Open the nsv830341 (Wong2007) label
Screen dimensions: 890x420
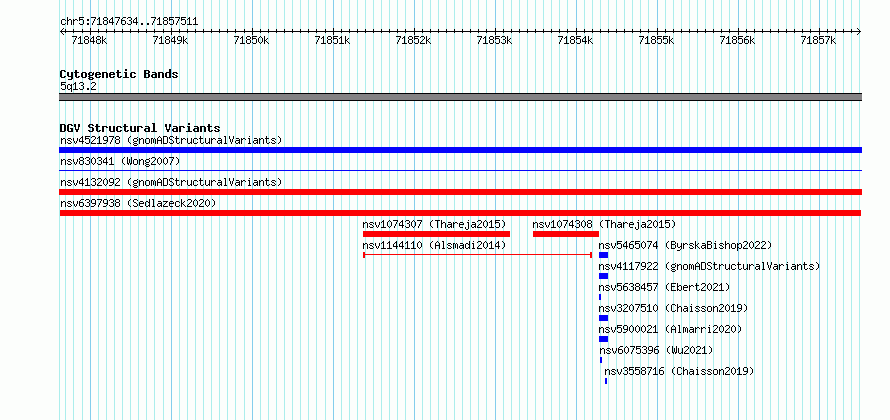click(x=120, y=161)
